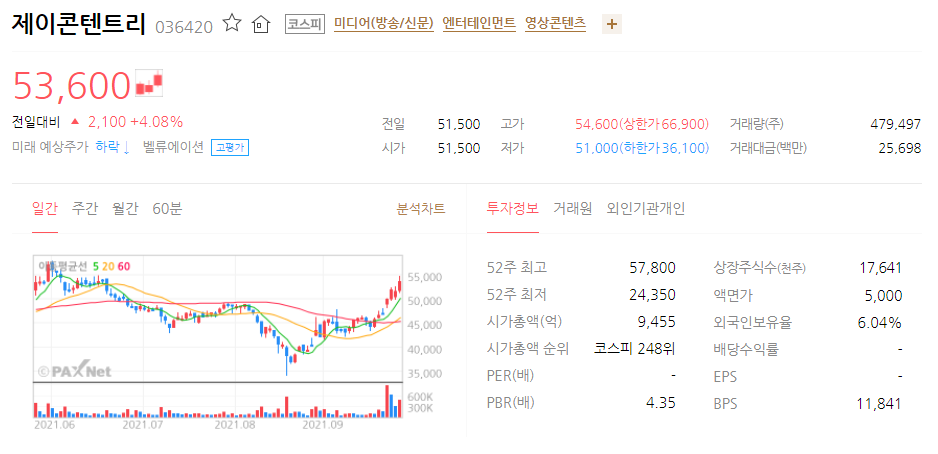Click the PBR value 4.35
The width and height of the screenshot is (938, 454).
pos(661,403)
